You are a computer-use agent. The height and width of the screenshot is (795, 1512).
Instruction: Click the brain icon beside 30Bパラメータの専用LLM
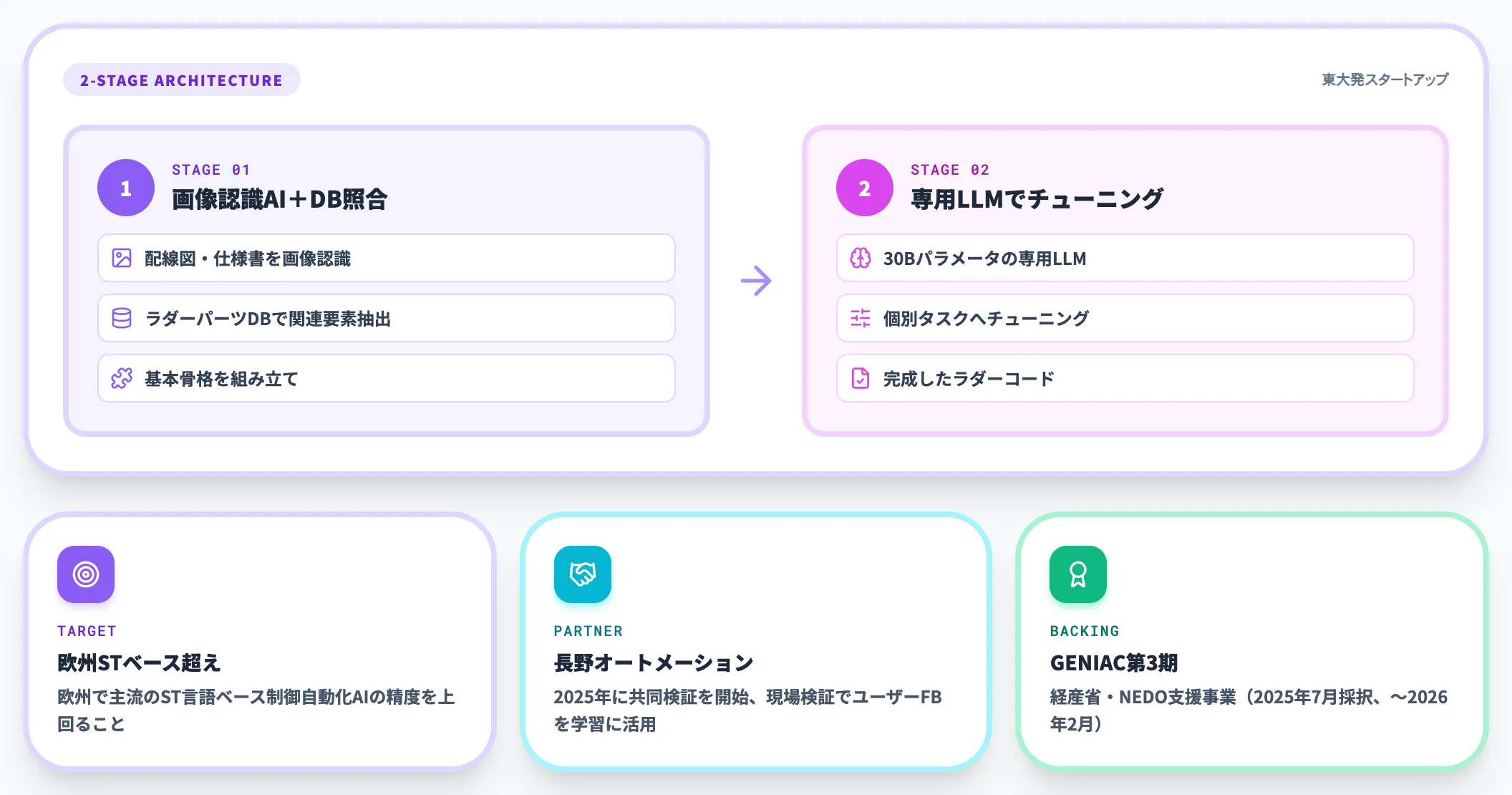point(861,259)
